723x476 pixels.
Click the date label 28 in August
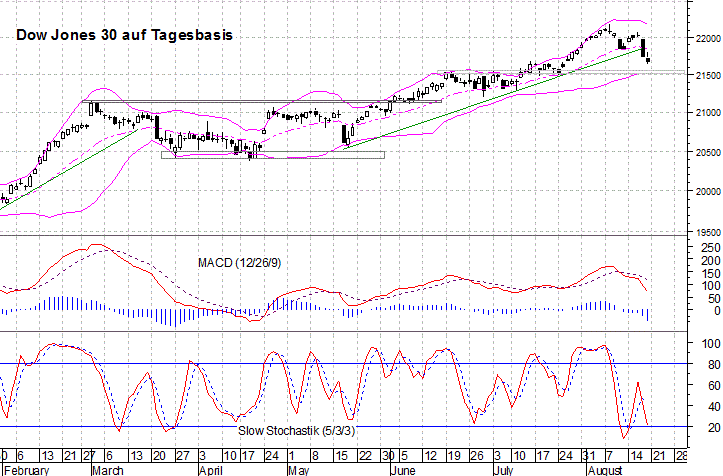pos(681,456)
